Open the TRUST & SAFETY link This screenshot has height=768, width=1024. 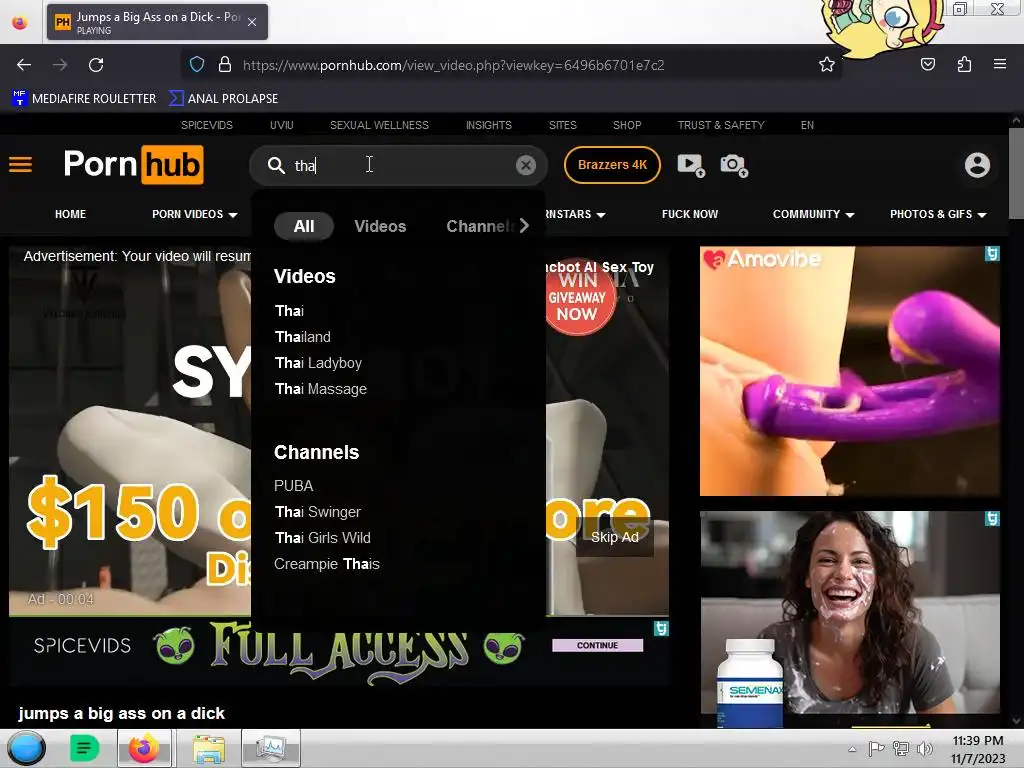click(x=721, y=125)
